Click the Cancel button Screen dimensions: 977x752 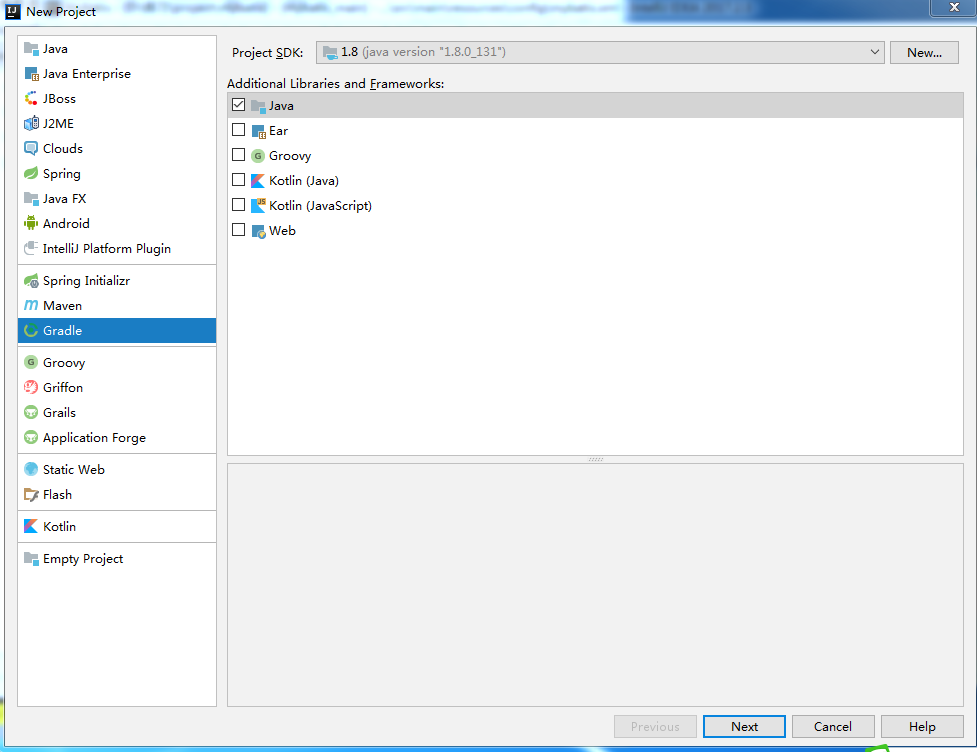[x=833, y=726]
